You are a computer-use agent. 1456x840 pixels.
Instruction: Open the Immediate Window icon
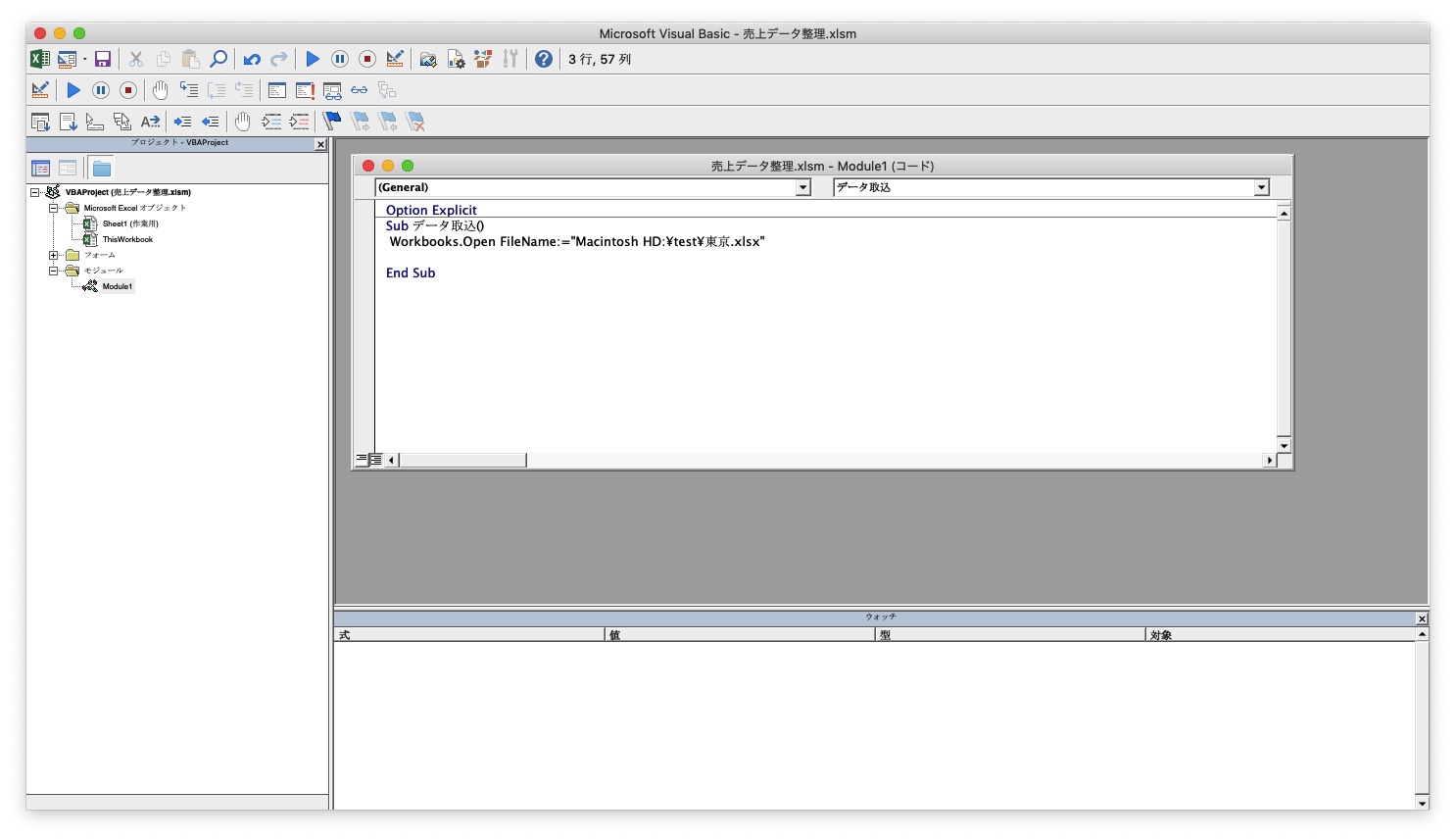(x=305, y=90)
